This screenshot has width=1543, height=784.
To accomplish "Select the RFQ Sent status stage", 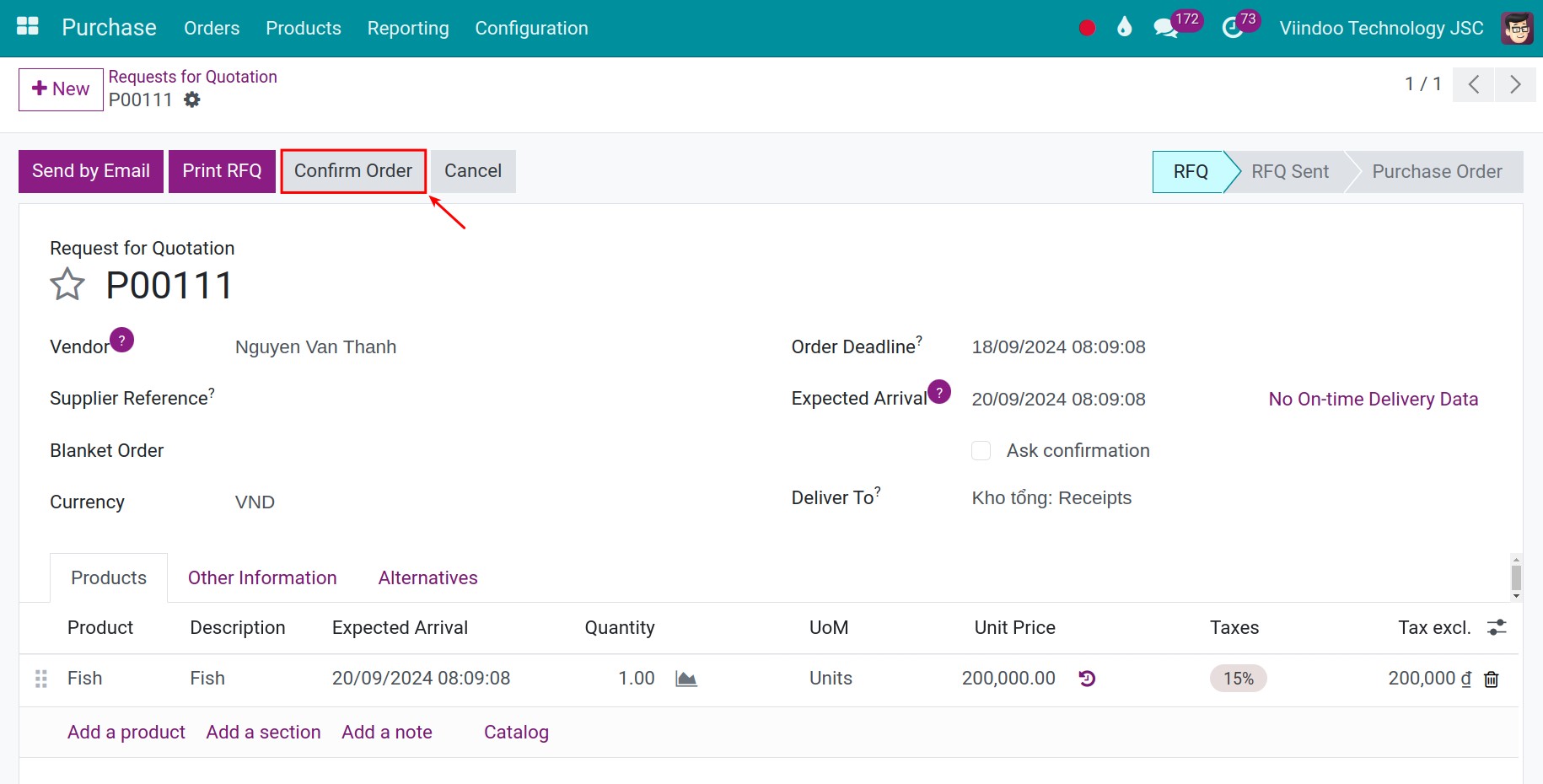I will coord(1290,172).
